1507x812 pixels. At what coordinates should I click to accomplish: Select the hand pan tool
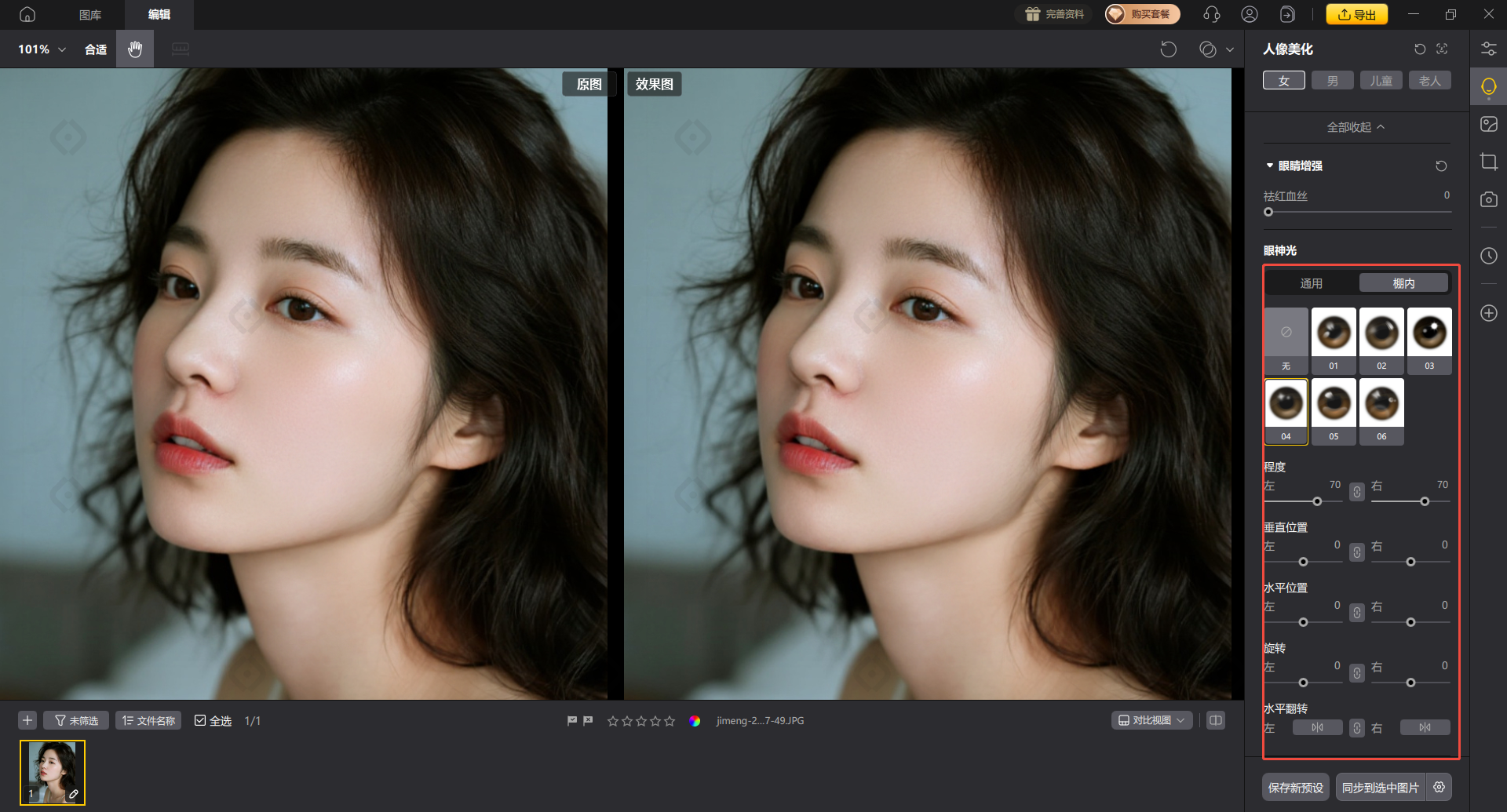135,49
